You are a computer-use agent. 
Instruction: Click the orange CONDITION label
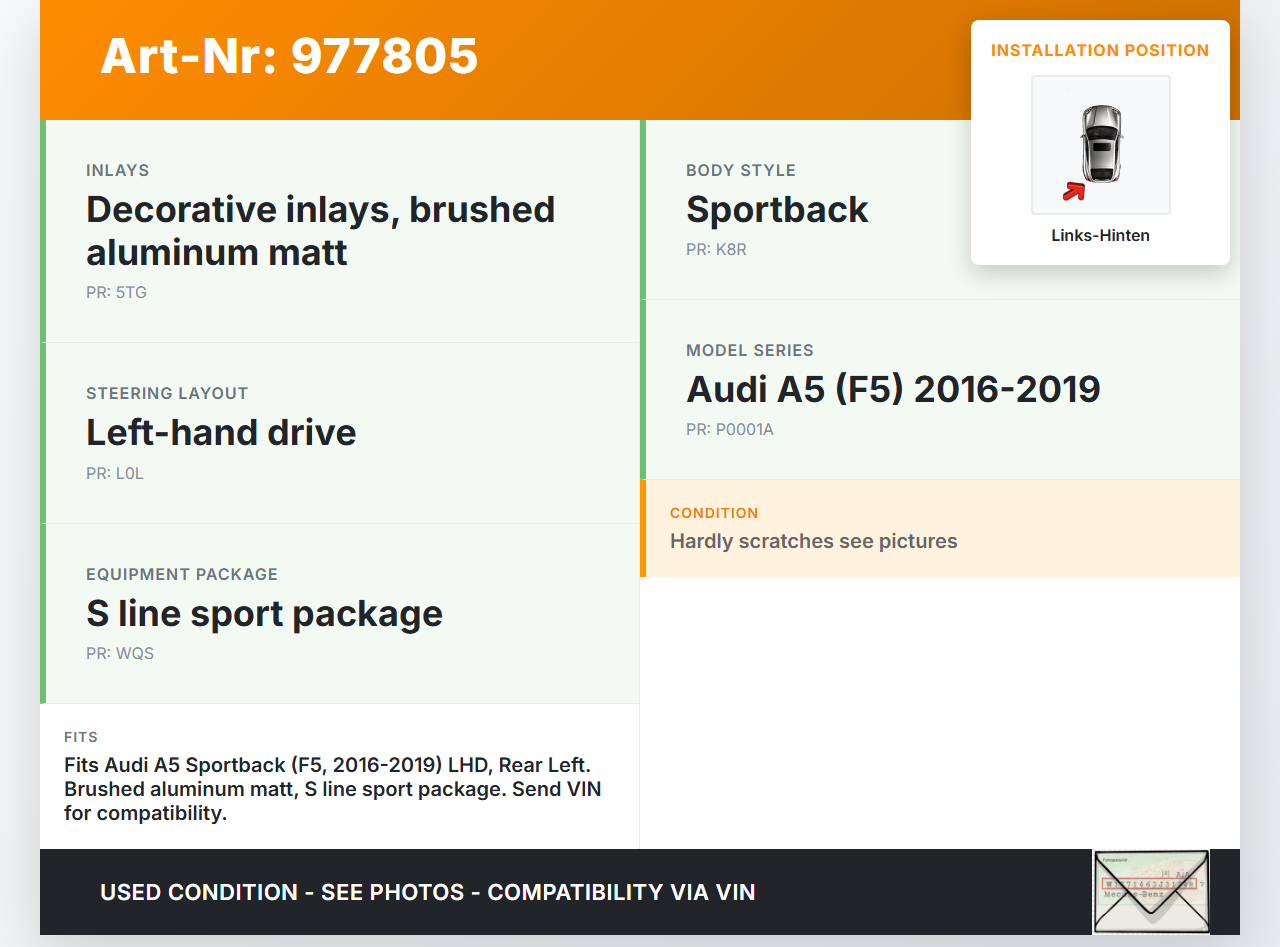[714, 513]
